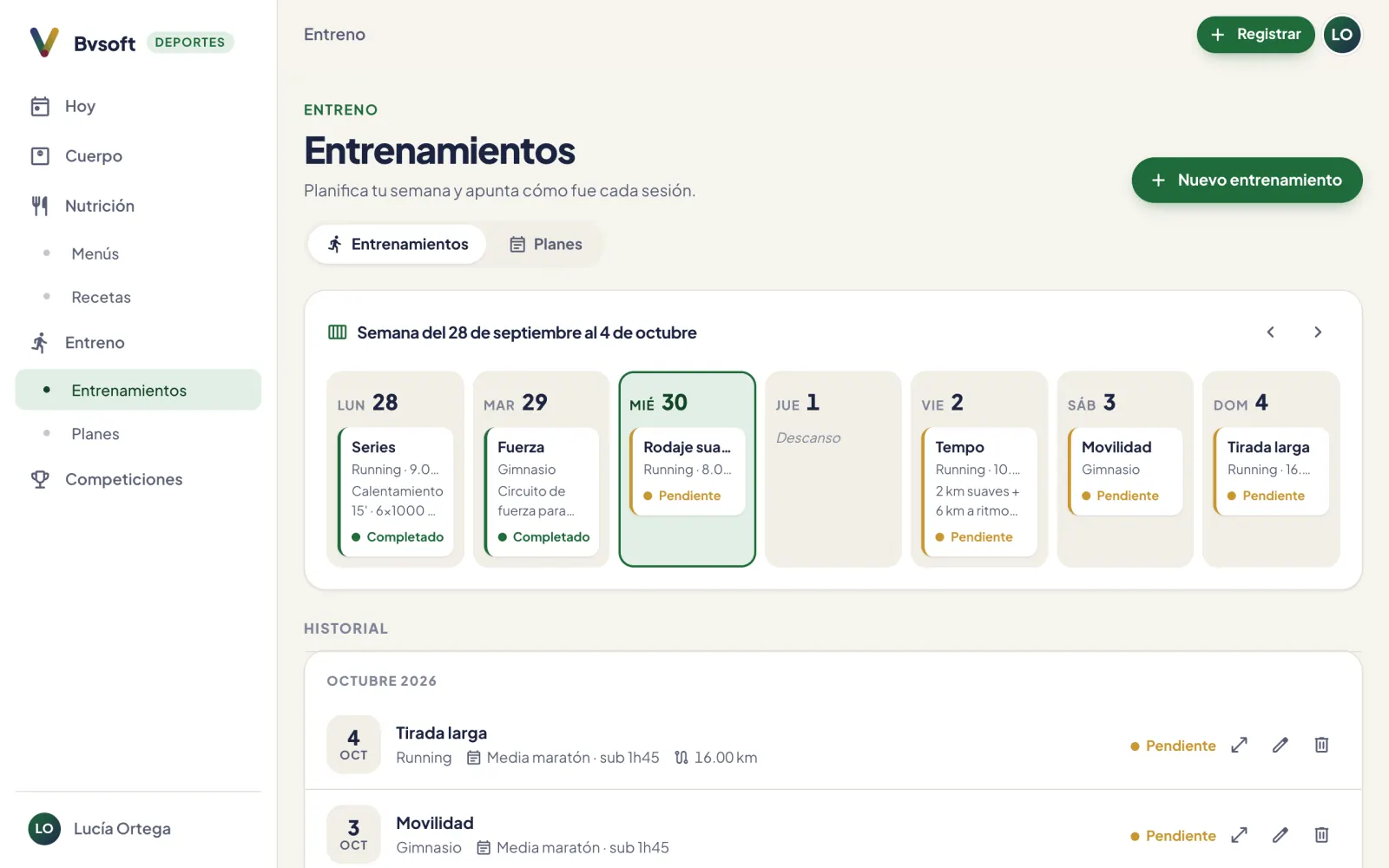Select the Entrenamientos tab

pyautogui.click(x=397, y=245)
